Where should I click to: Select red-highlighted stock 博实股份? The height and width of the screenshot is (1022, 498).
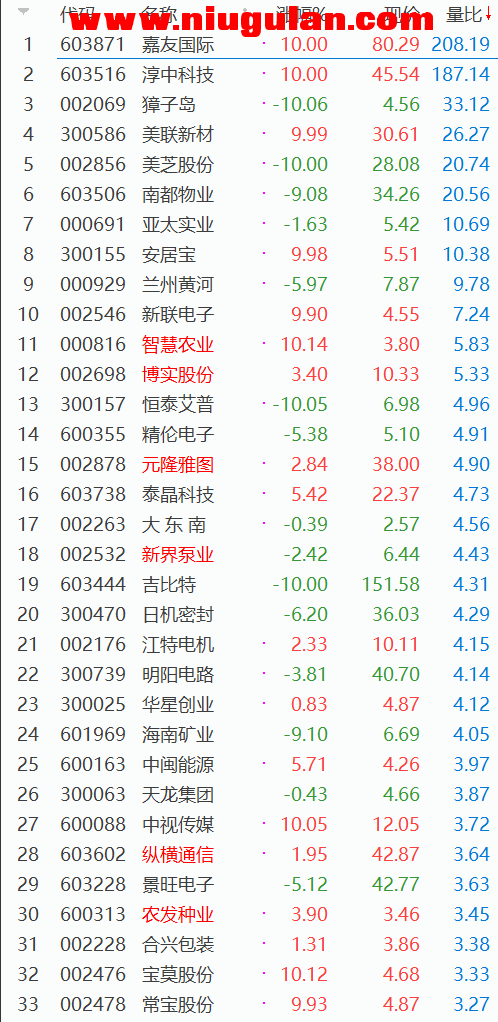(178, 375)
